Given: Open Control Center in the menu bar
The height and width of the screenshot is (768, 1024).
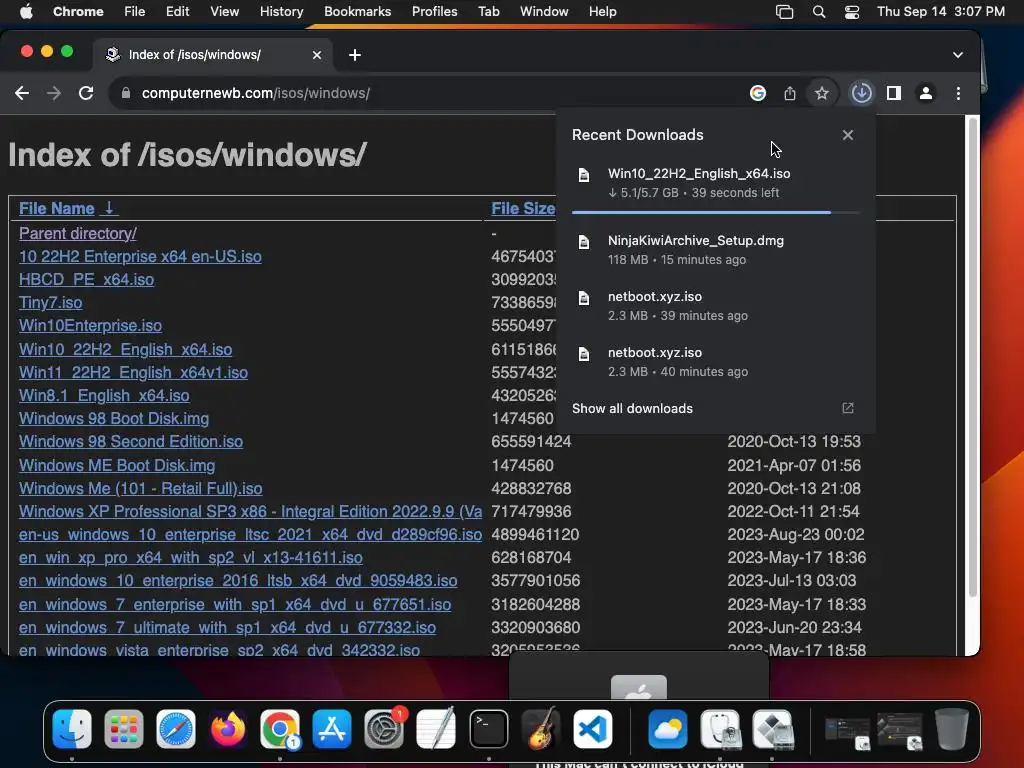Looking at the screenshot, I should coord(852,12).
